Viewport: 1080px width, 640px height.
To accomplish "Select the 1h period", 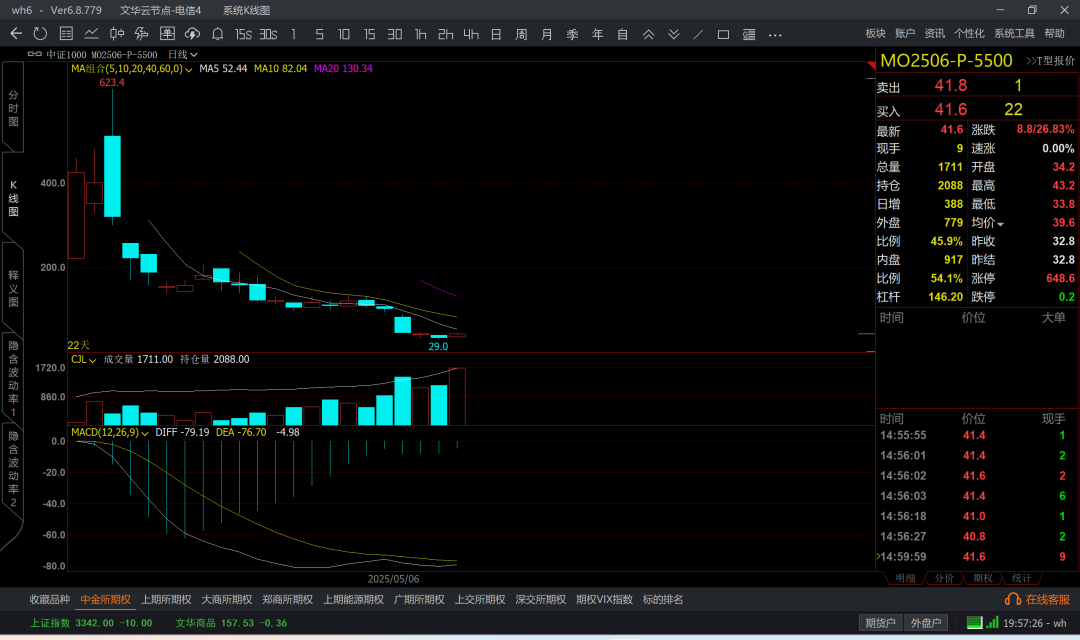I will (420, 34).
